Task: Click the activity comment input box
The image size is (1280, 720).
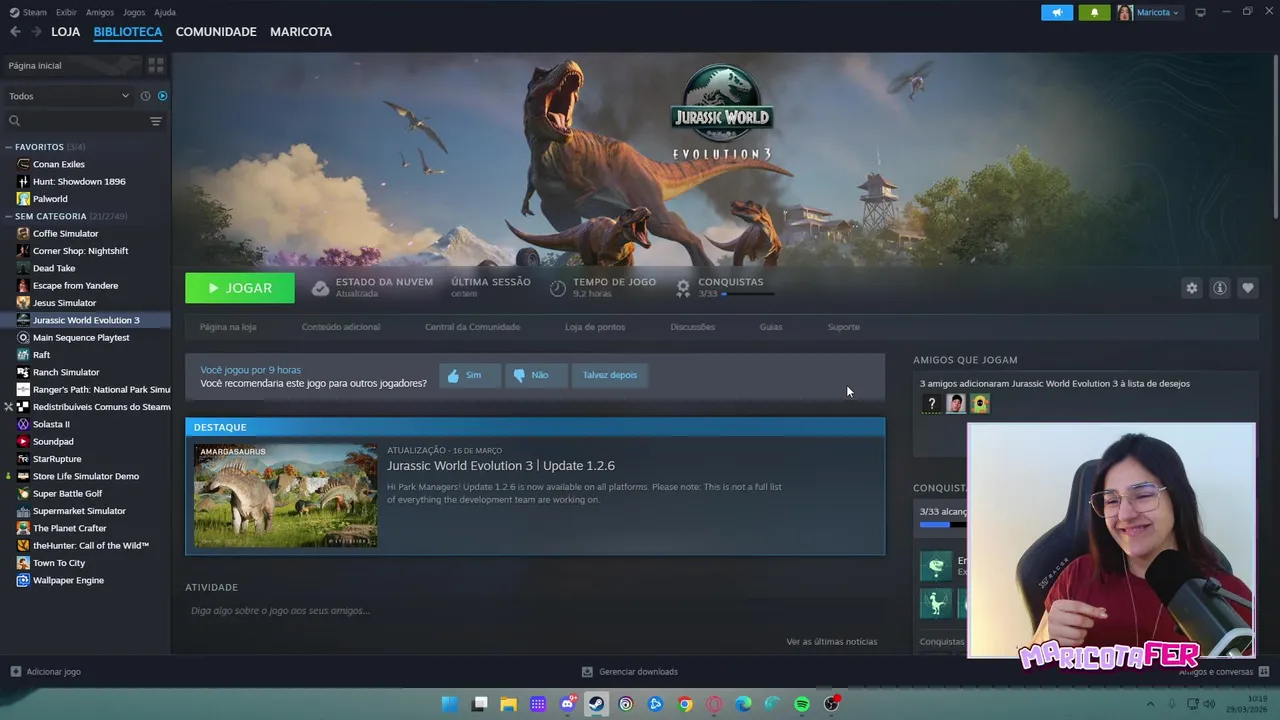Action: click(535, 611)
